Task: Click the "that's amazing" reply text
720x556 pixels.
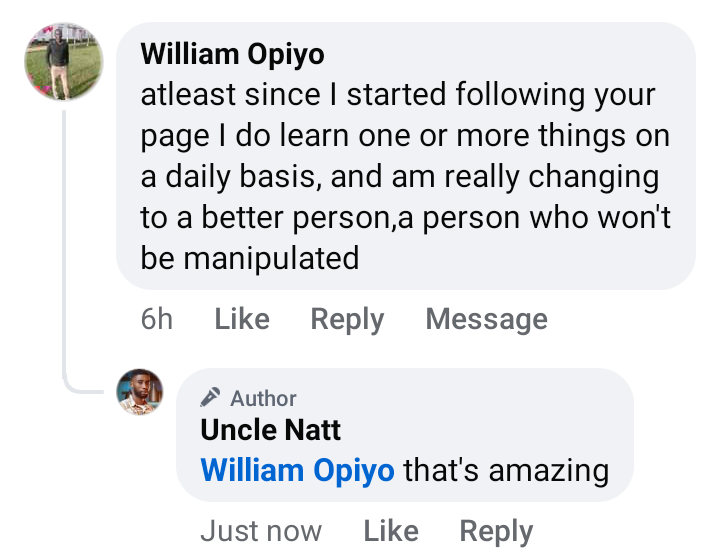Action: (x=506, y=470)
